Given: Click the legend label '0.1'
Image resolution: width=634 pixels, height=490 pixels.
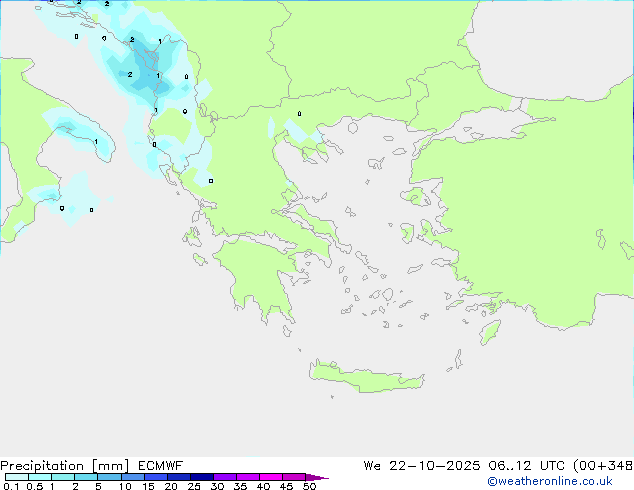Looking at the screenshot, I should coord(11,486).
